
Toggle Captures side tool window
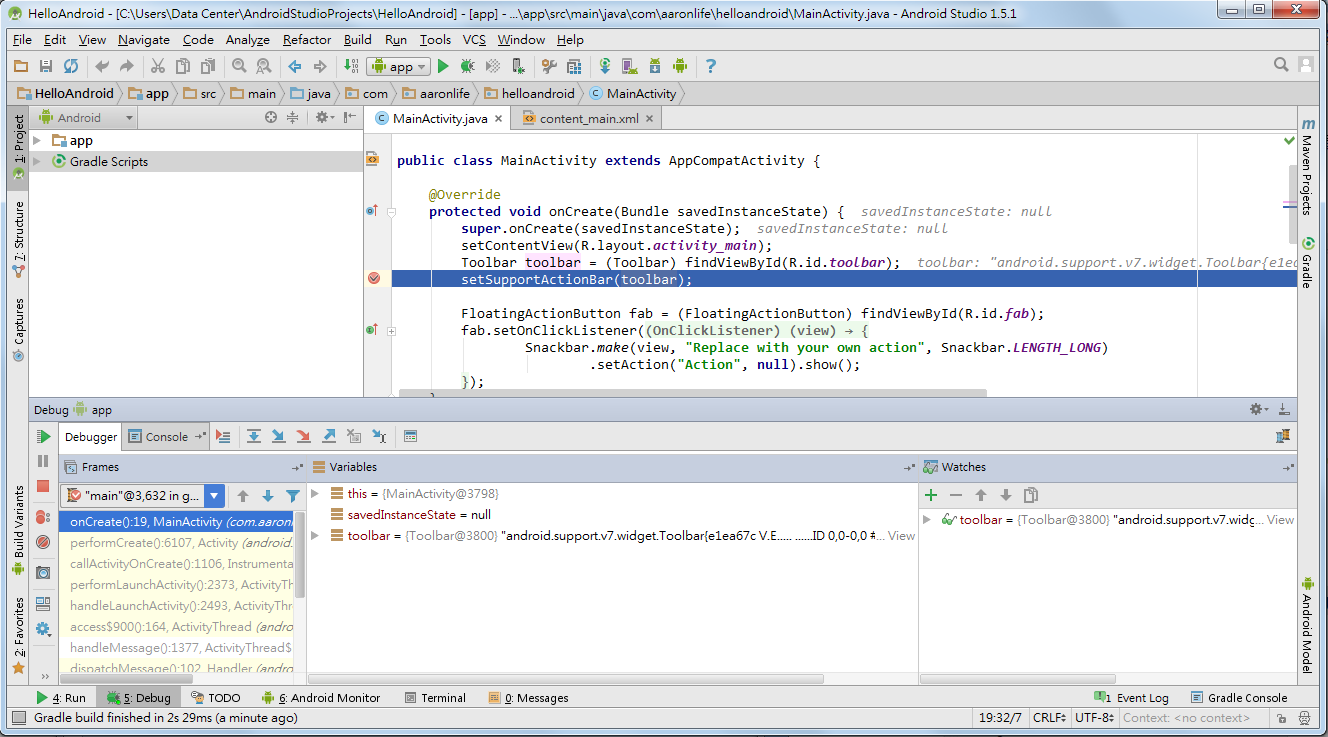(18, 329)
